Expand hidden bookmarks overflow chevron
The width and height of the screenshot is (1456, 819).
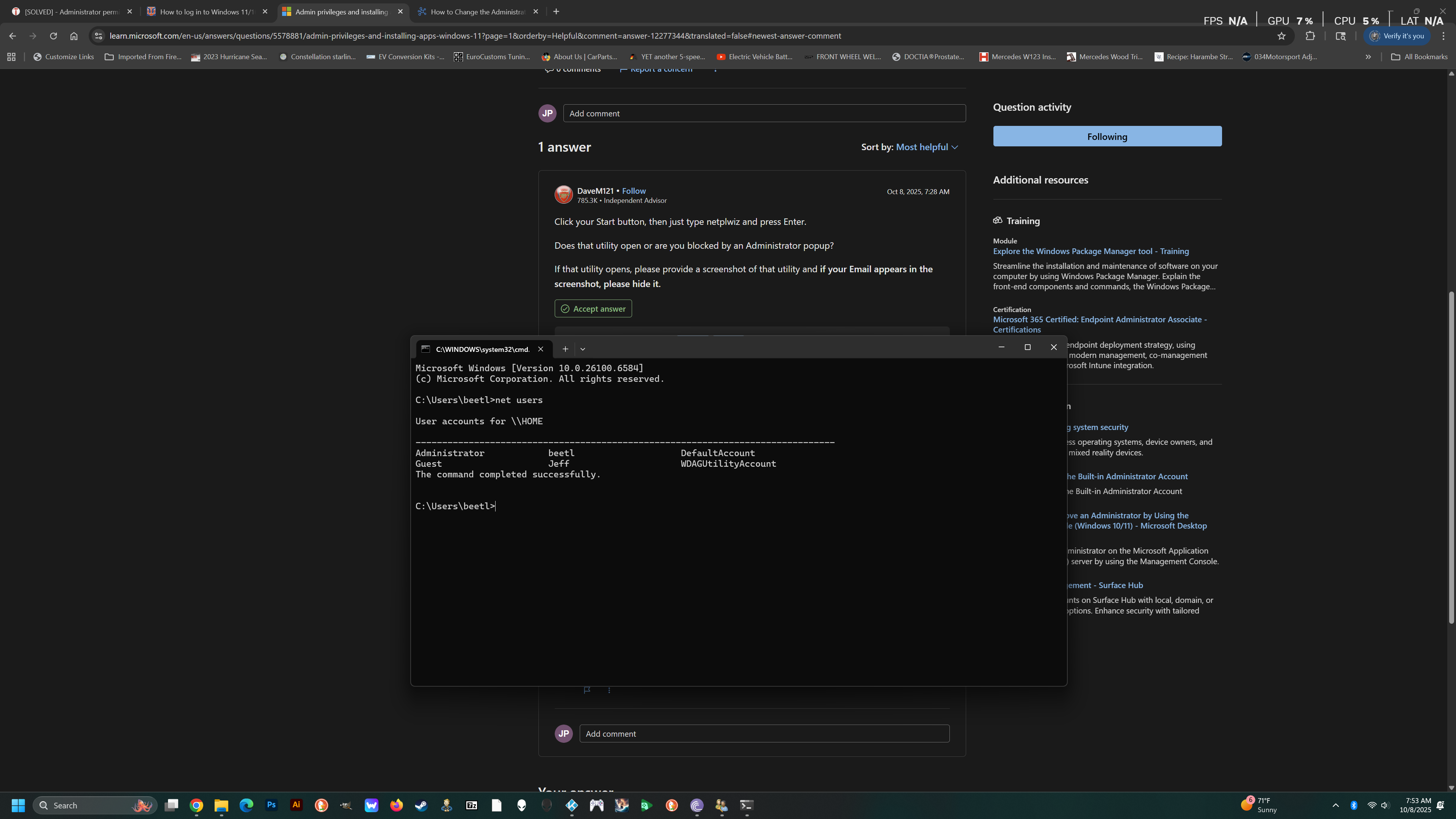pos(1368,56)
